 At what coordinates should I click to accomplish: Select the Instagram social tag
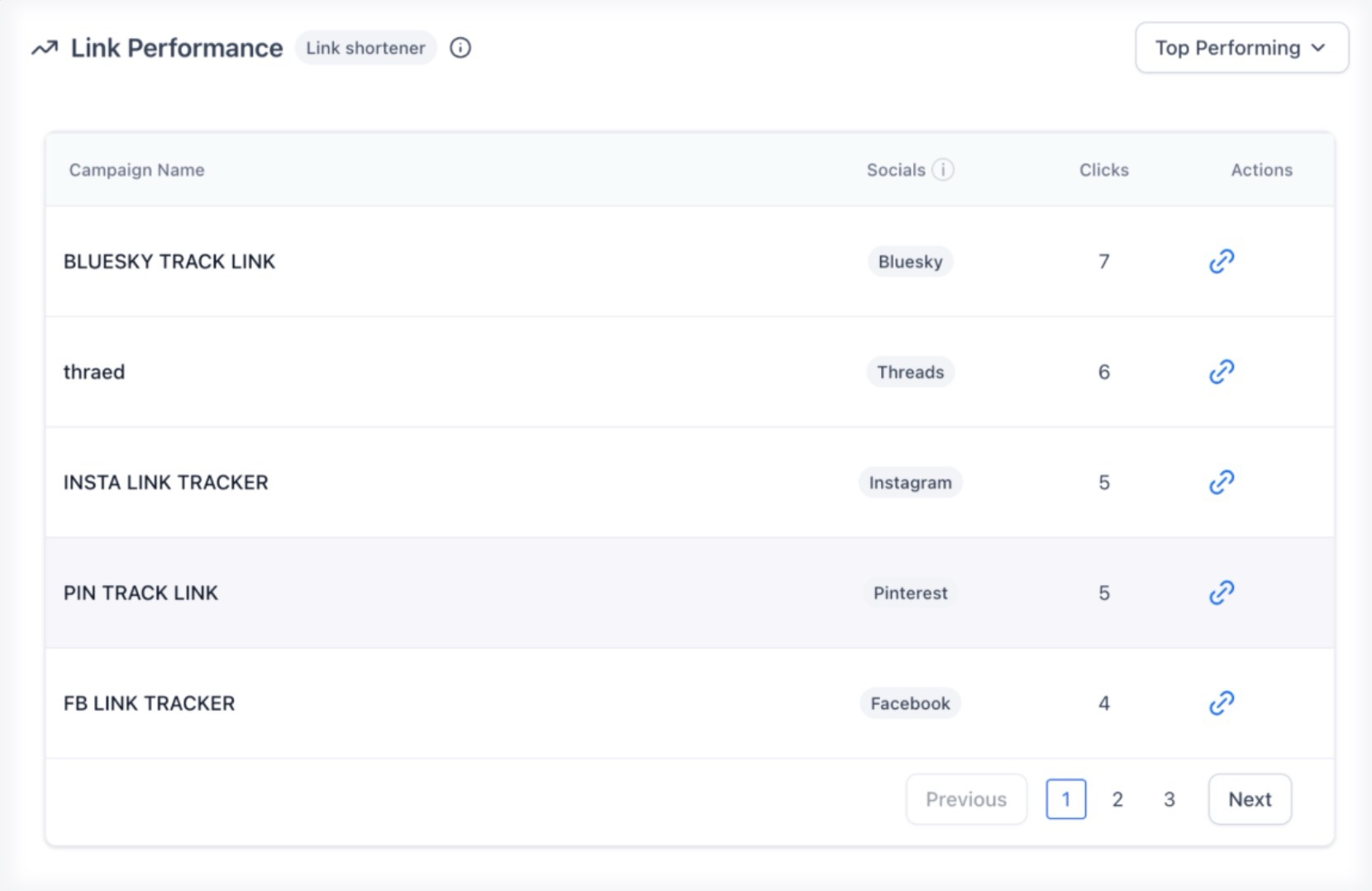(x=910, y=482)
